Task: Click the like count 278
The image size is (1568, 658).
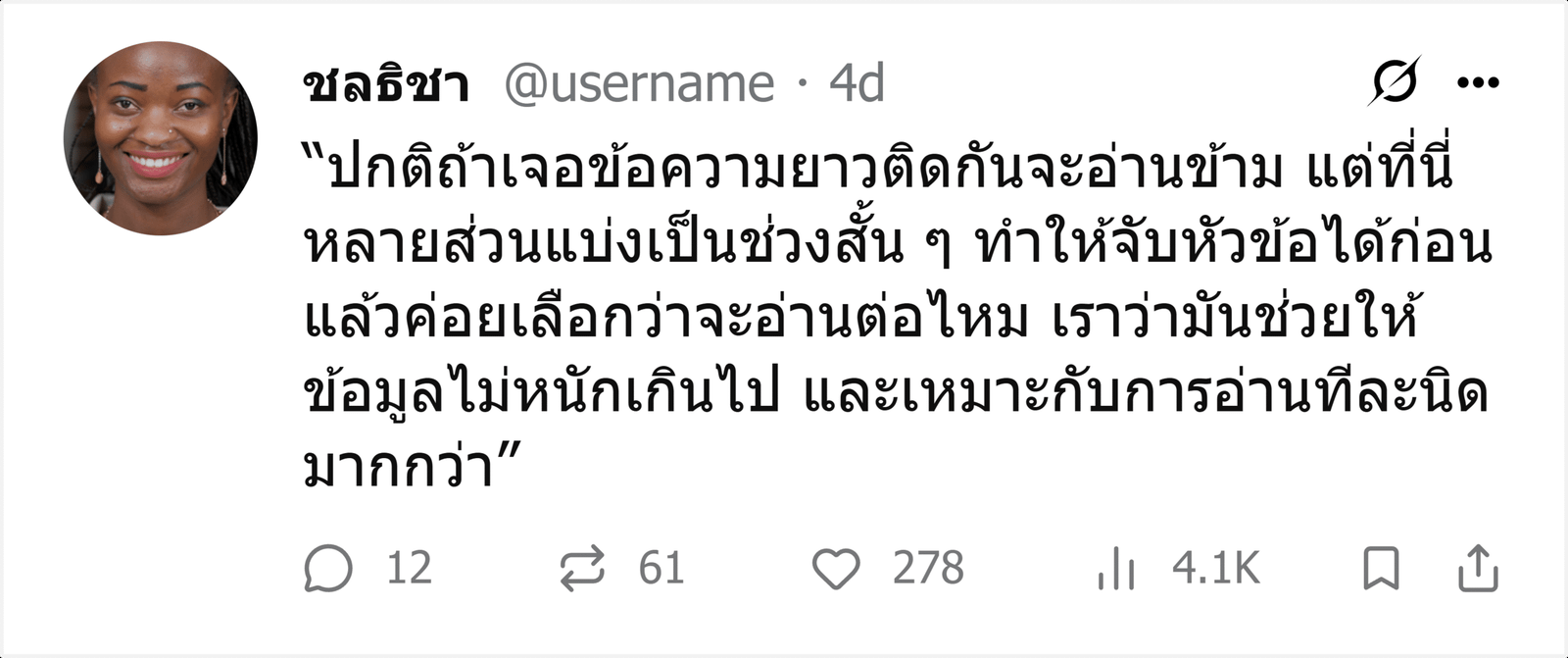Action: 928,569
